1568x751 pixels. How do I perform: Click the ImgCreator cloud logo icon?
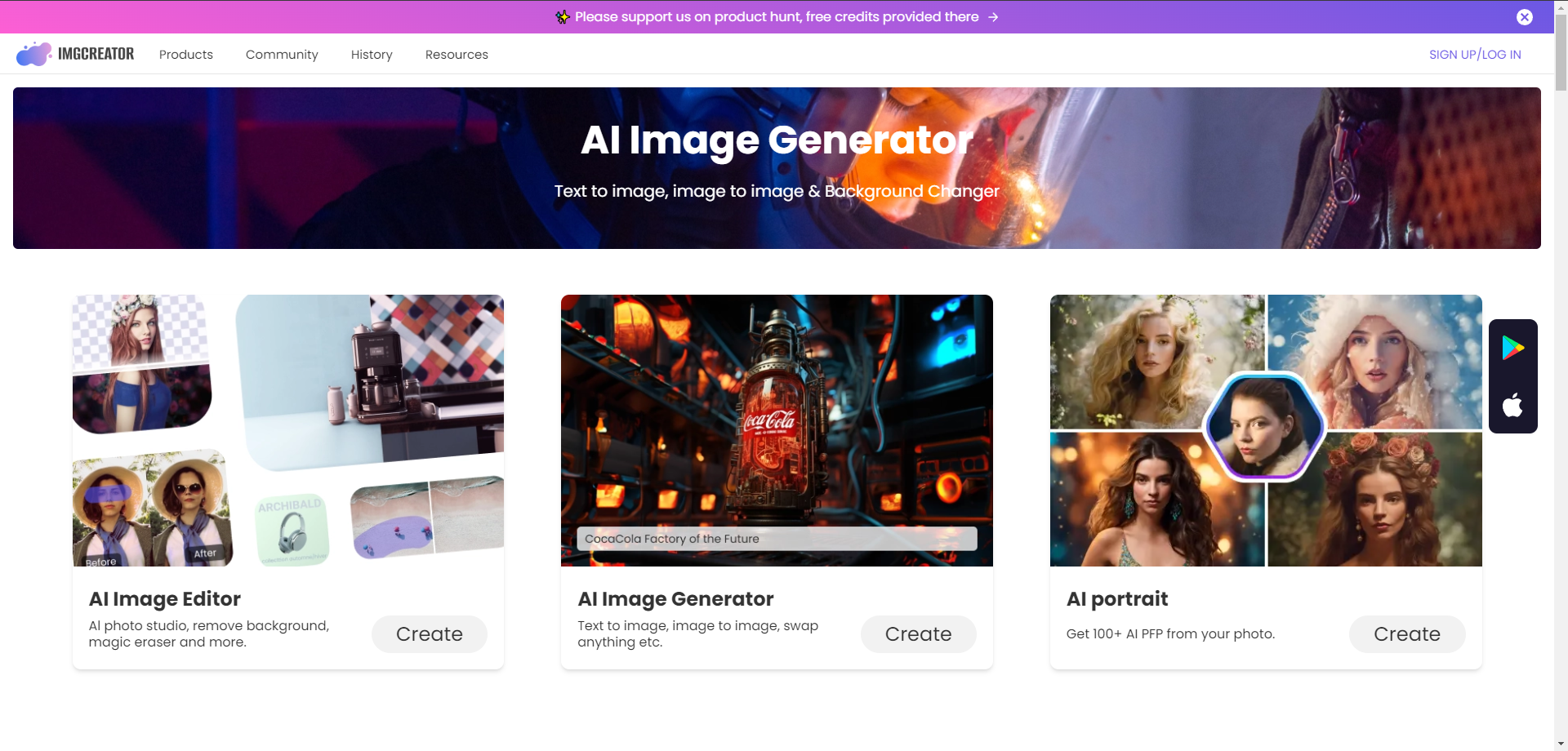[x=33, y=54]
